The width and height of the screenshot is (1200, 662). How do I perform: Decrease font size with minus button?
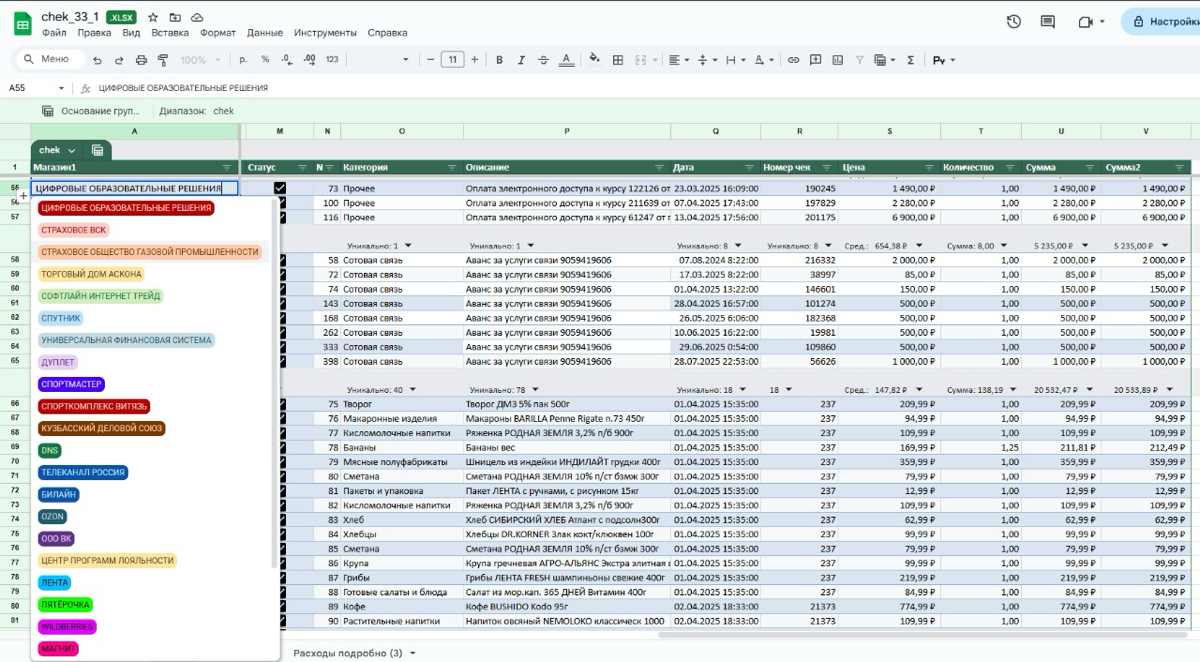(433, 60)
